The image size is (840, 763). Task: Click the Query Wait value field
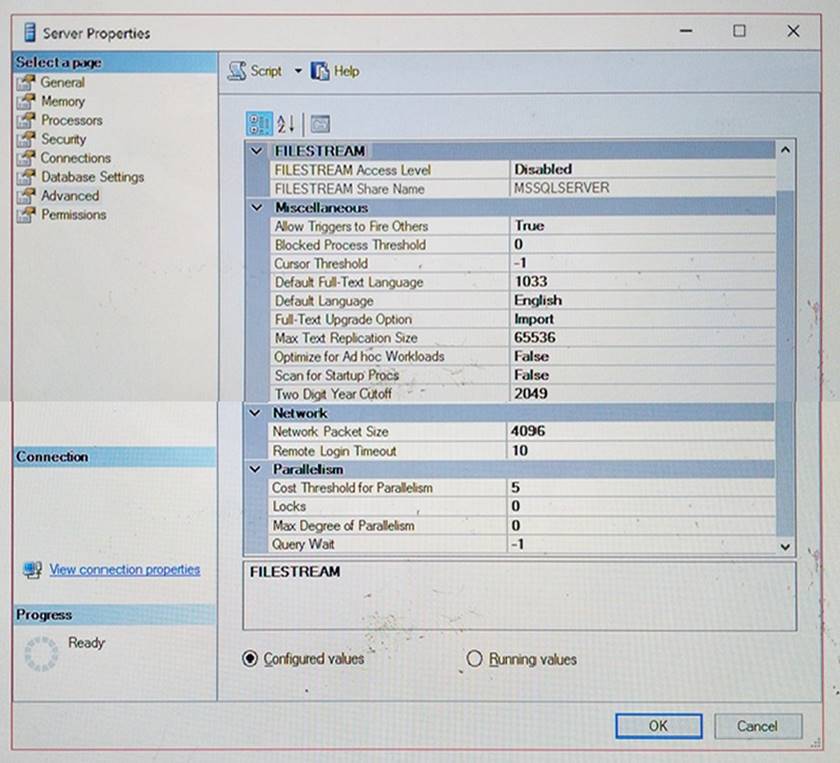640,544
